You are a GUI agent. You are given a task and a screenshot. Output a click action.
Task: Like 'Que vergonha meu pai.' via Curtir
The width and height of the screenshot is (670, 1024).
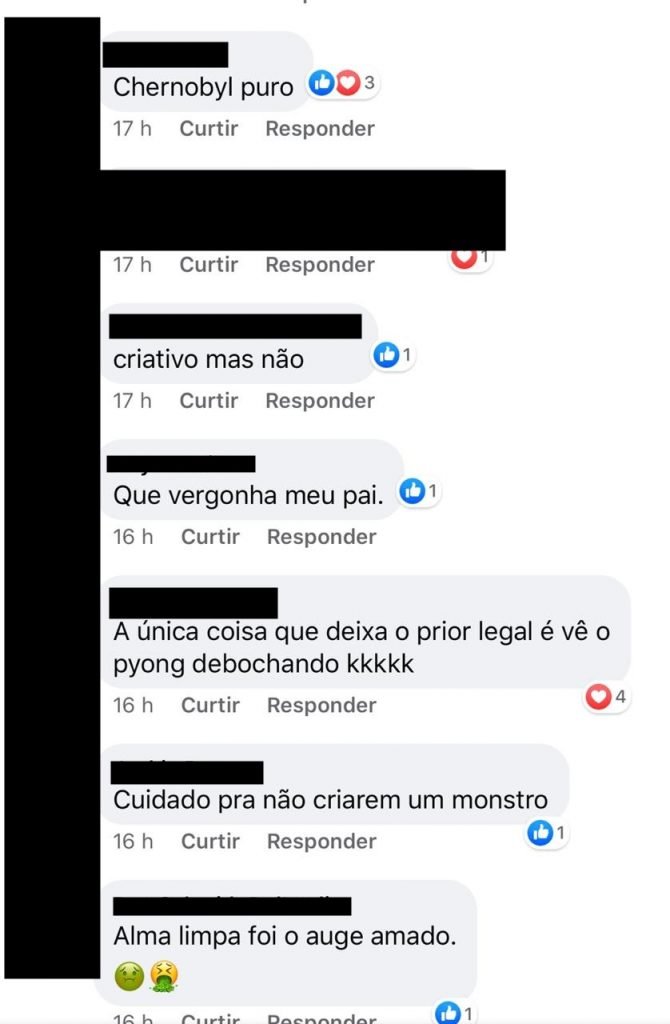[x=210, y=537]
